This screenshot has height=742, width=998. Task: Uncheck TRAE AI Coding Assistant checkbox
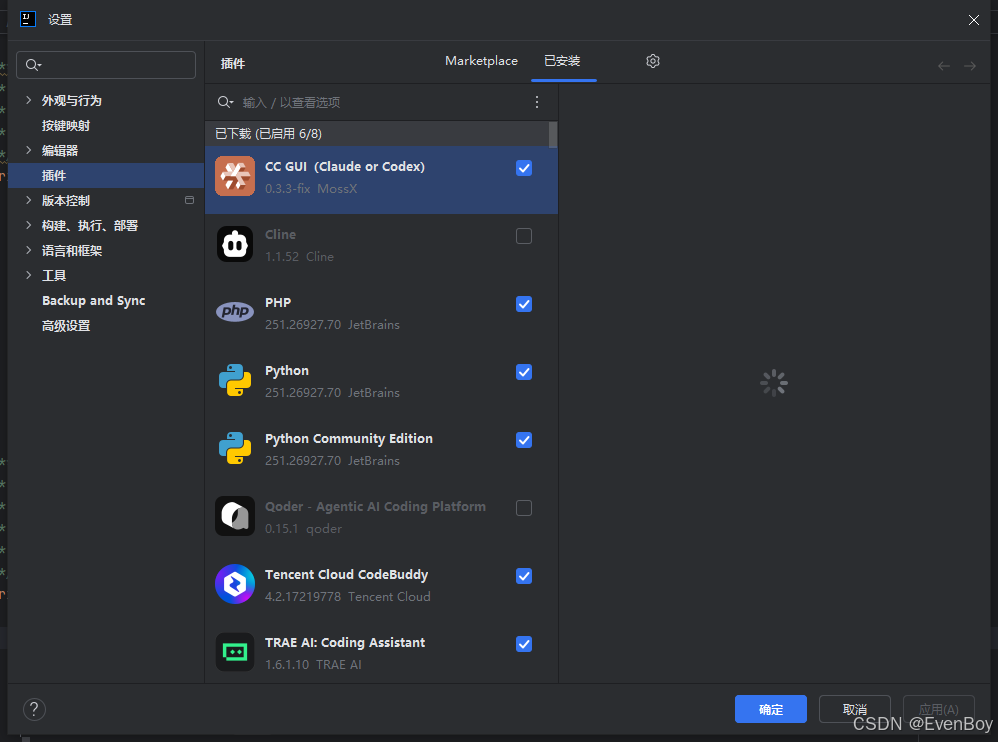point(524,644)
